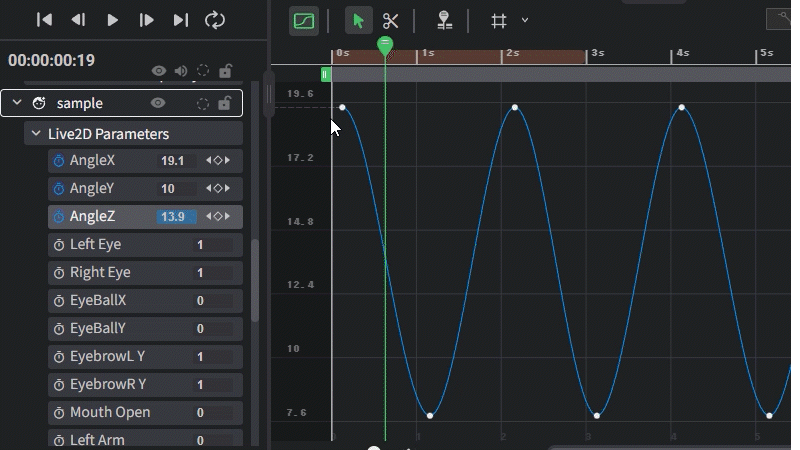Click Mouth Open stopwatch icon

coord(59,413)
